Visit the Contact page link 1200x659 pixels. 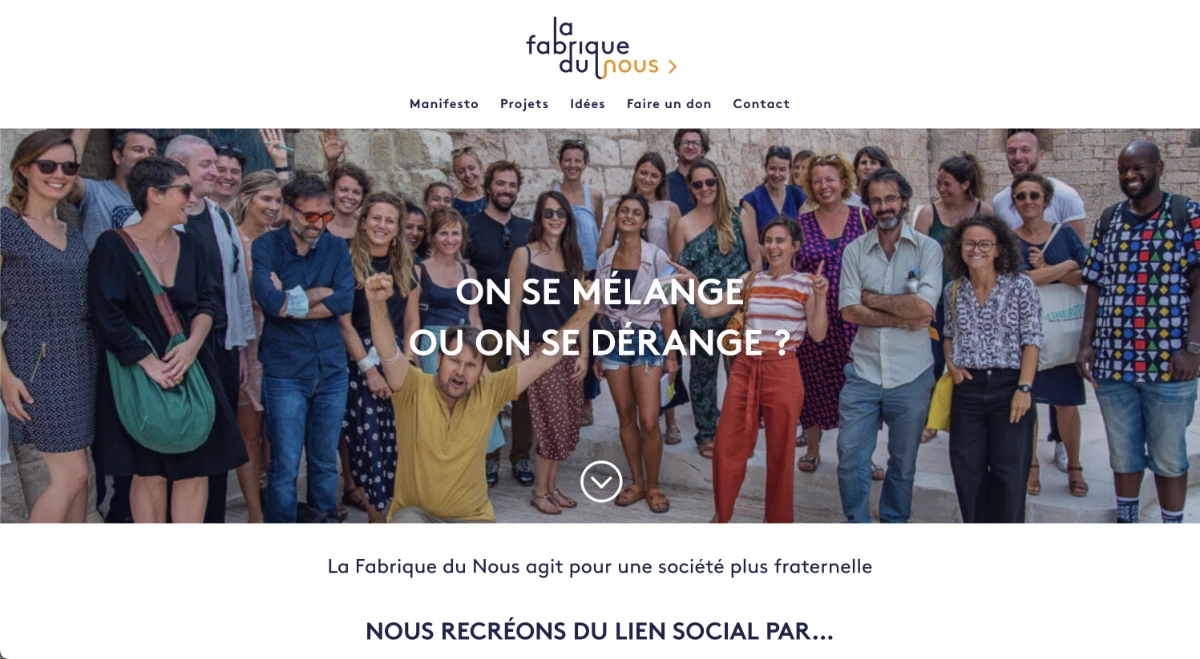pos(761,104)
